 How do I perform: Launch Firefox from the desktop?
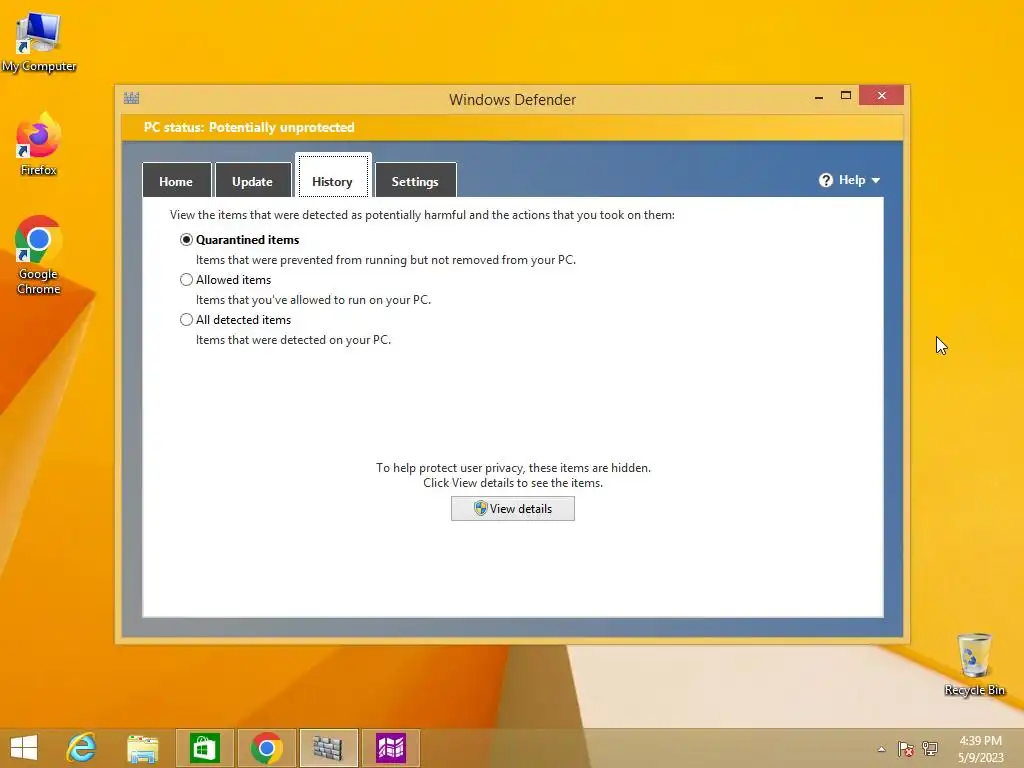pyautogui.click(x=39, y=145)
